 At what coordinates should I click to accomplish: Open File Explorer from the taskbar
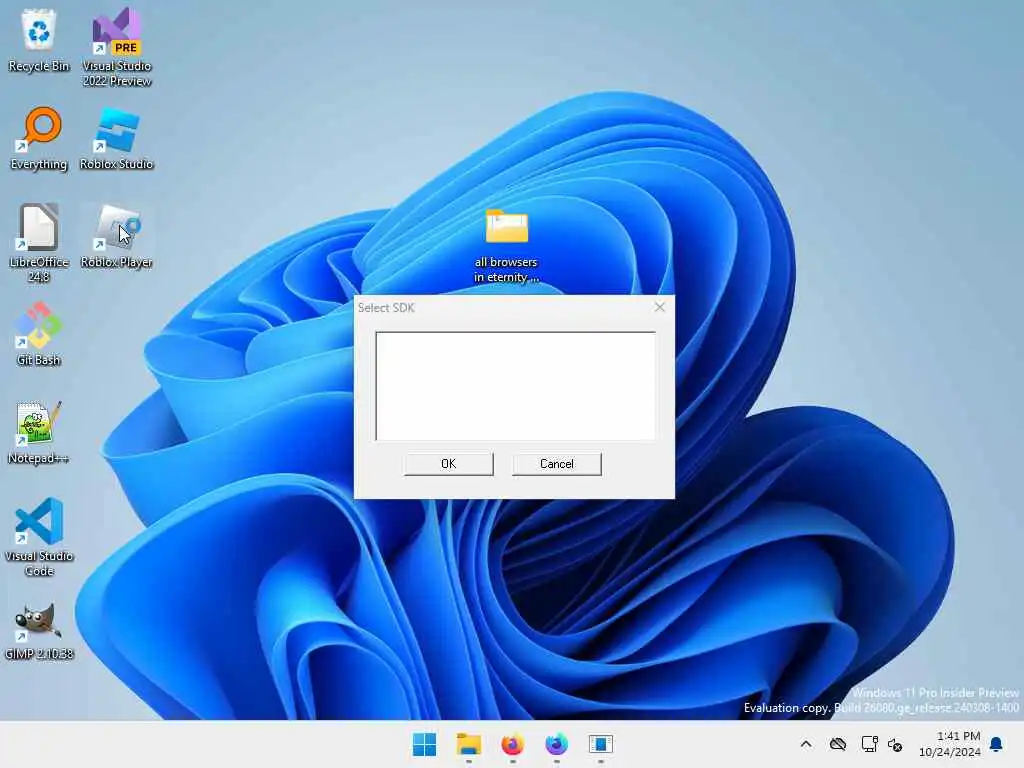click(x=469, y=744)
